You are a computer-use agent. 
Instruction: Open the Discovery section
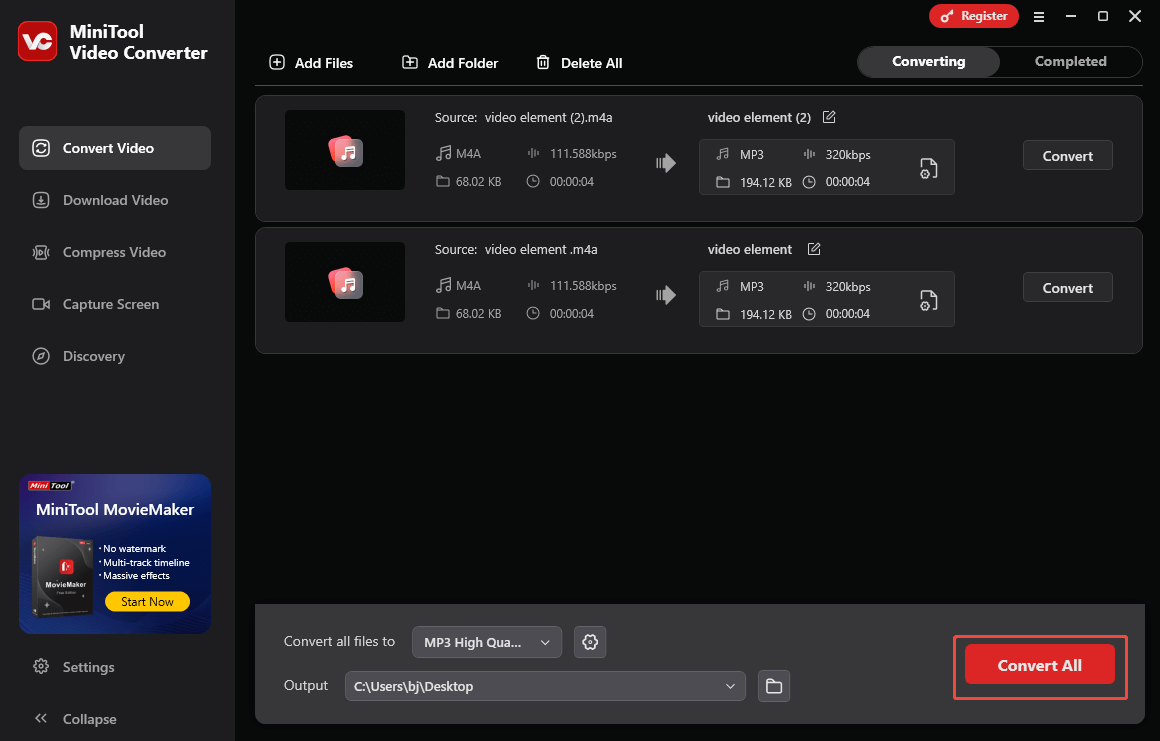pyautogui.click(x=115, y=356)
